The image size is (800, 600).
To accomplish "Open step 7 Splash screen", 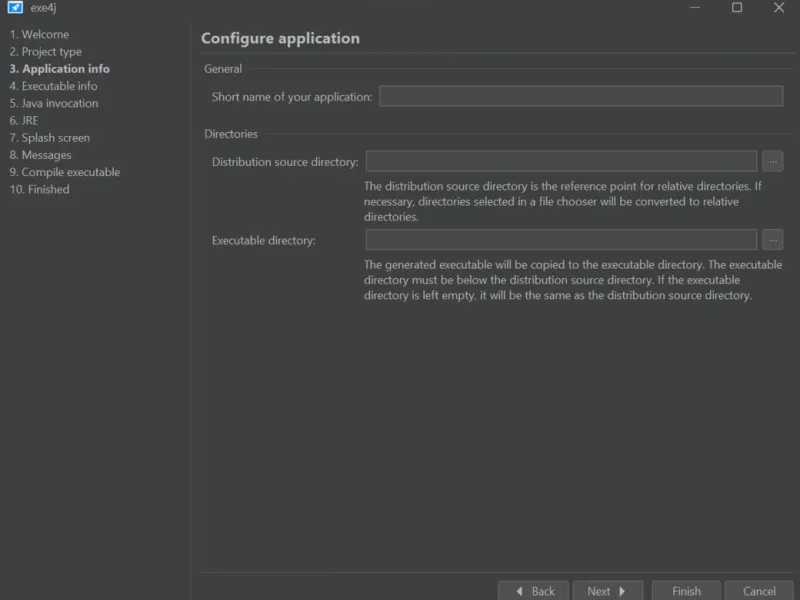I will tap(49, 138).
